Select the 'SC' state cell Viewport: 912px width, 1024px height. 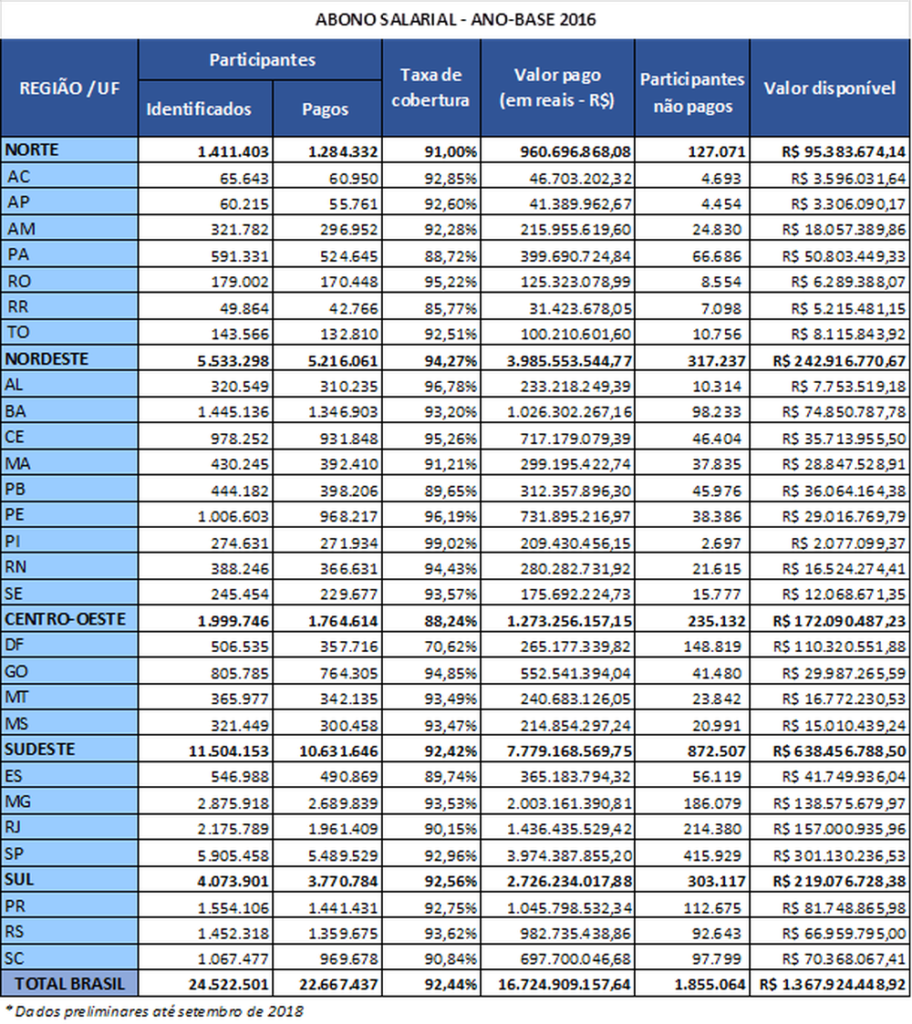click(69, 958)
